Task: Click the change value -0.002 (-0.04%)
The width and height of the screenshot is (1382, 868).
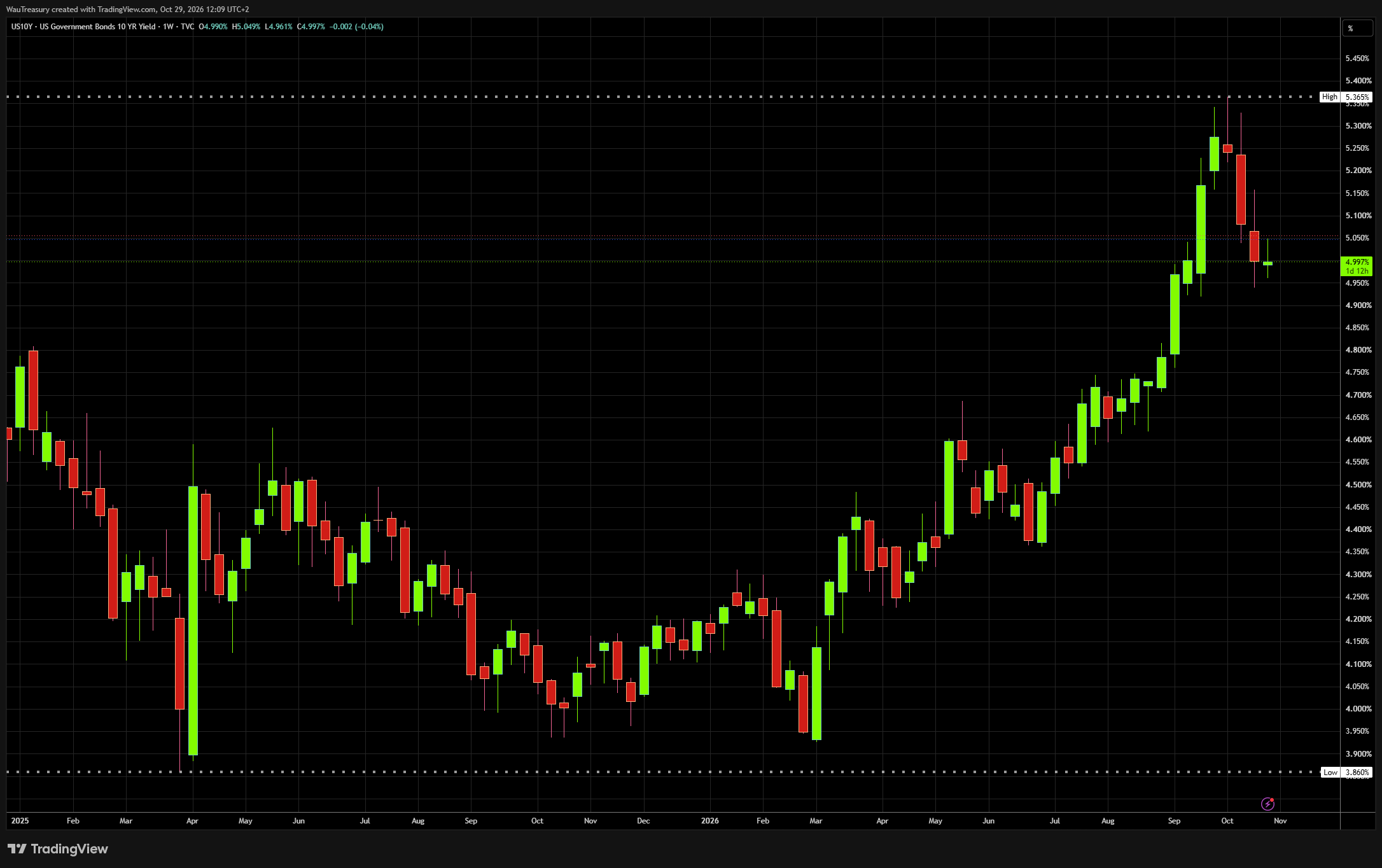Action: [x=356, y=27]
